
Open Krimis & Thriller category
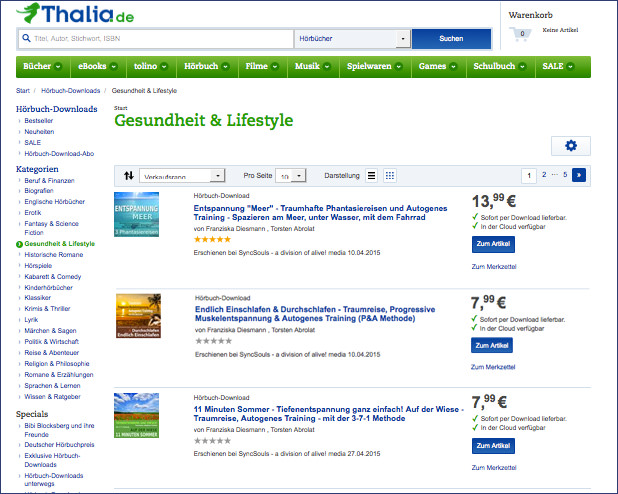[47, 309]
